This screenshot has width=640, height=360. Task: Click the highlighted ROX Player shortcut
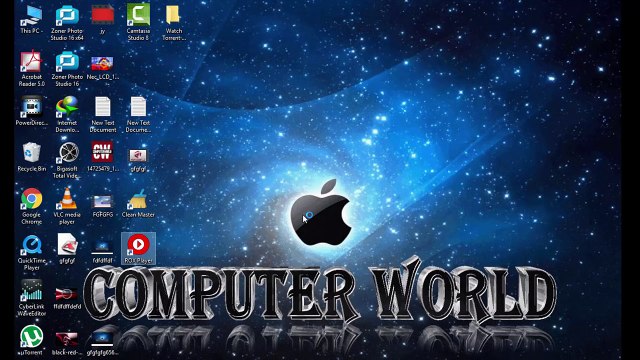click(x=138, y=249)
